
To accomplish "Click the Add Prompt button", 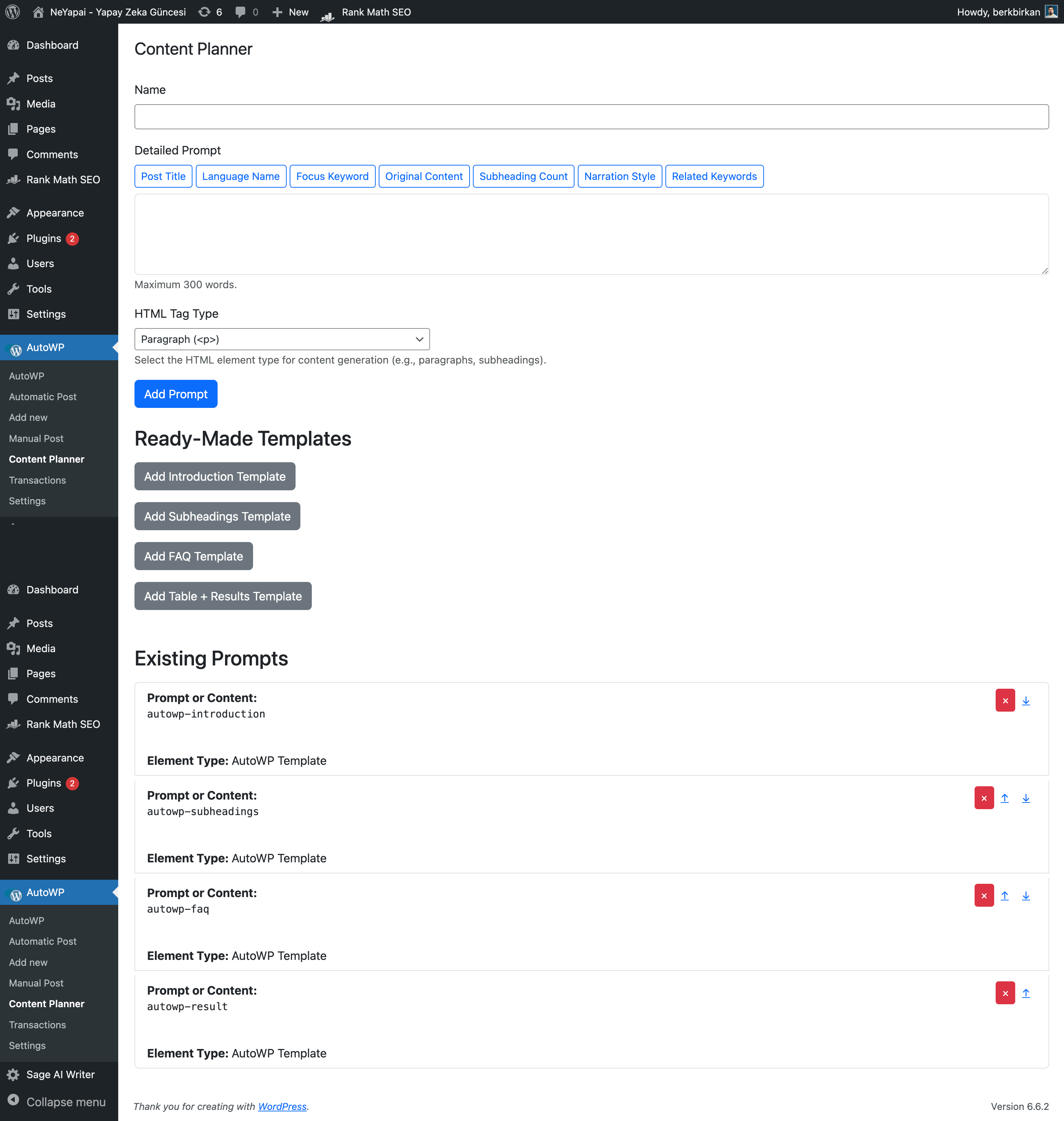I will click(176, 394).
